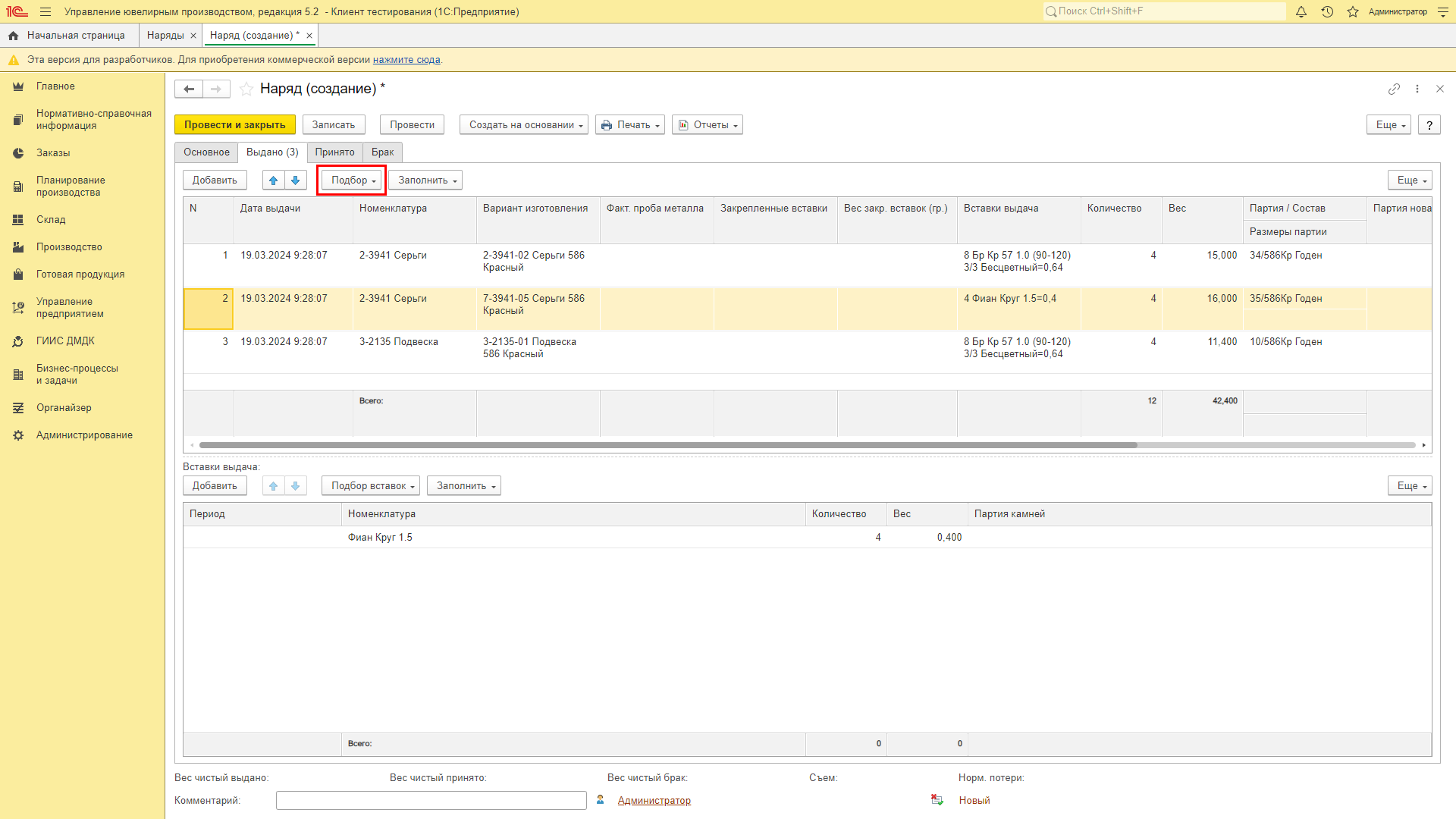This screenshot has width=1456, height=819.
Task: Click the Заказы pie chart icon
Action: tap(18, 154)
